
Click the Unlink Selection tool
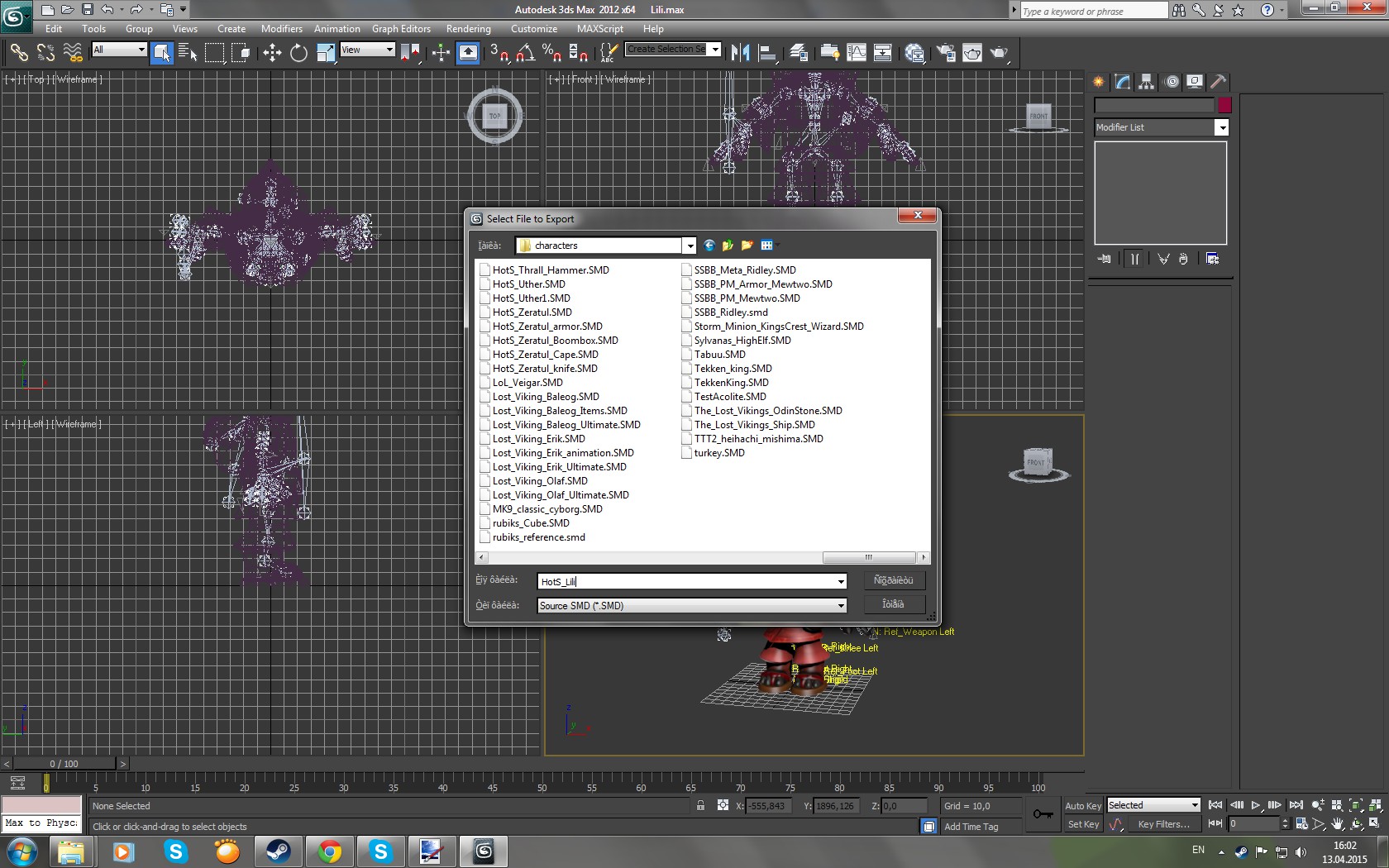(45, 53)
